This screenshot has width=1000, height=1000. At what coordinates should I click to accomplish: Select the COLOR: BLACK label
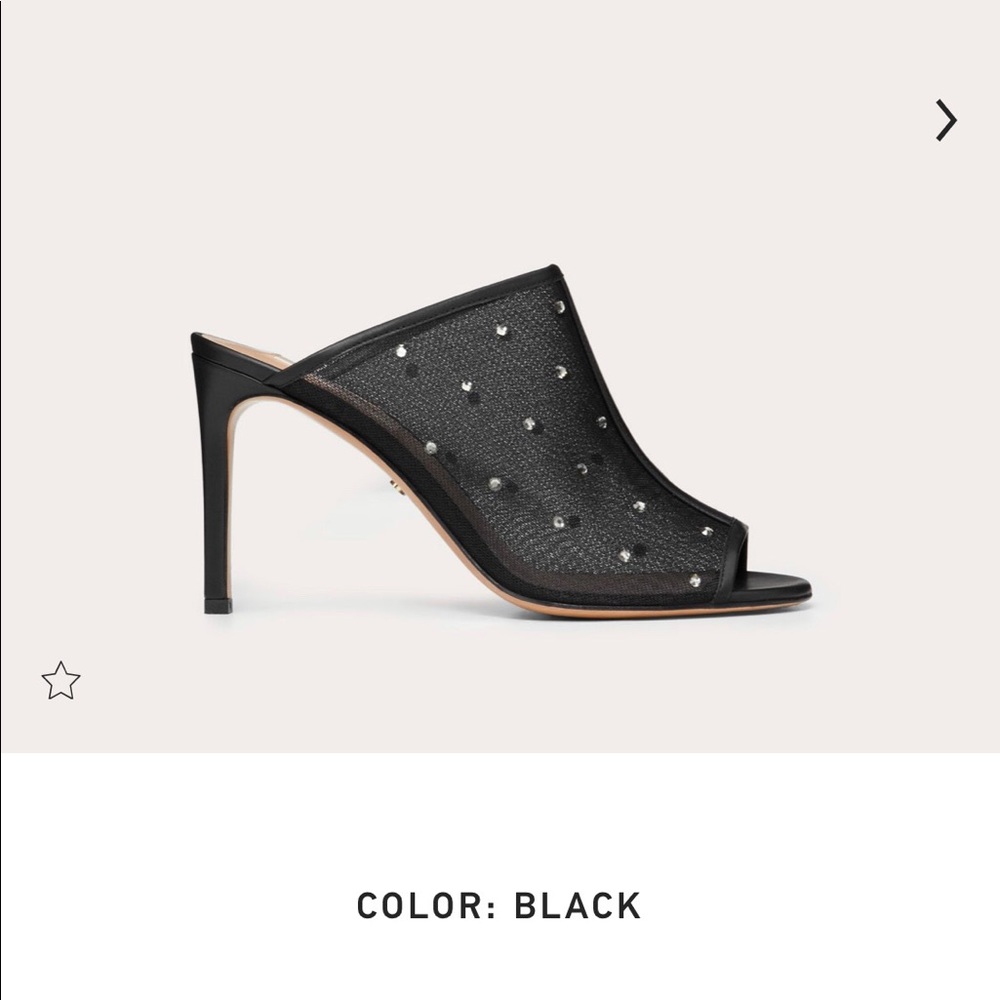[499, 906]
